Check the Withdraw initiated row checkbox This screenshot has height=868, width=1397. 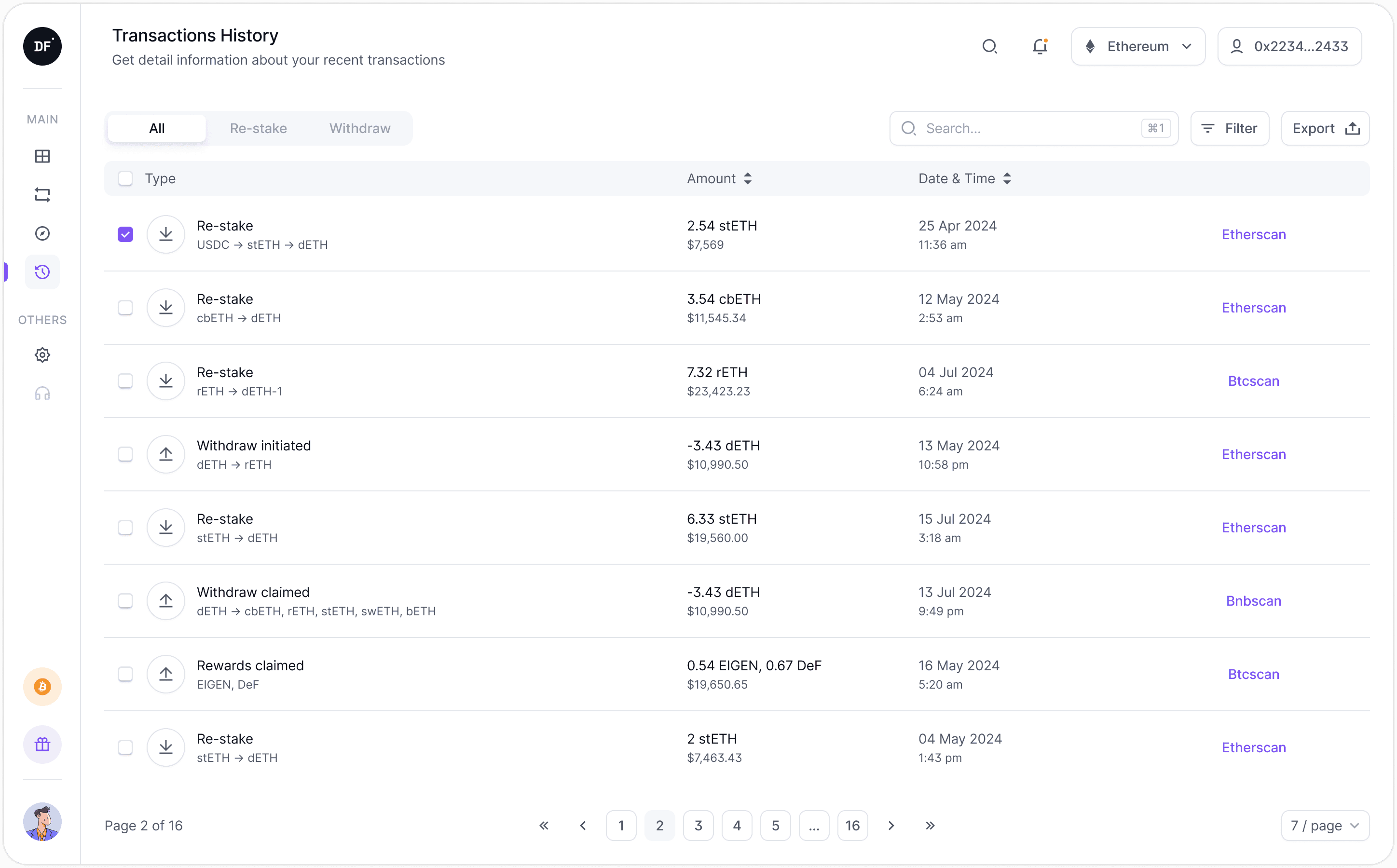click(x=125, y=454)
